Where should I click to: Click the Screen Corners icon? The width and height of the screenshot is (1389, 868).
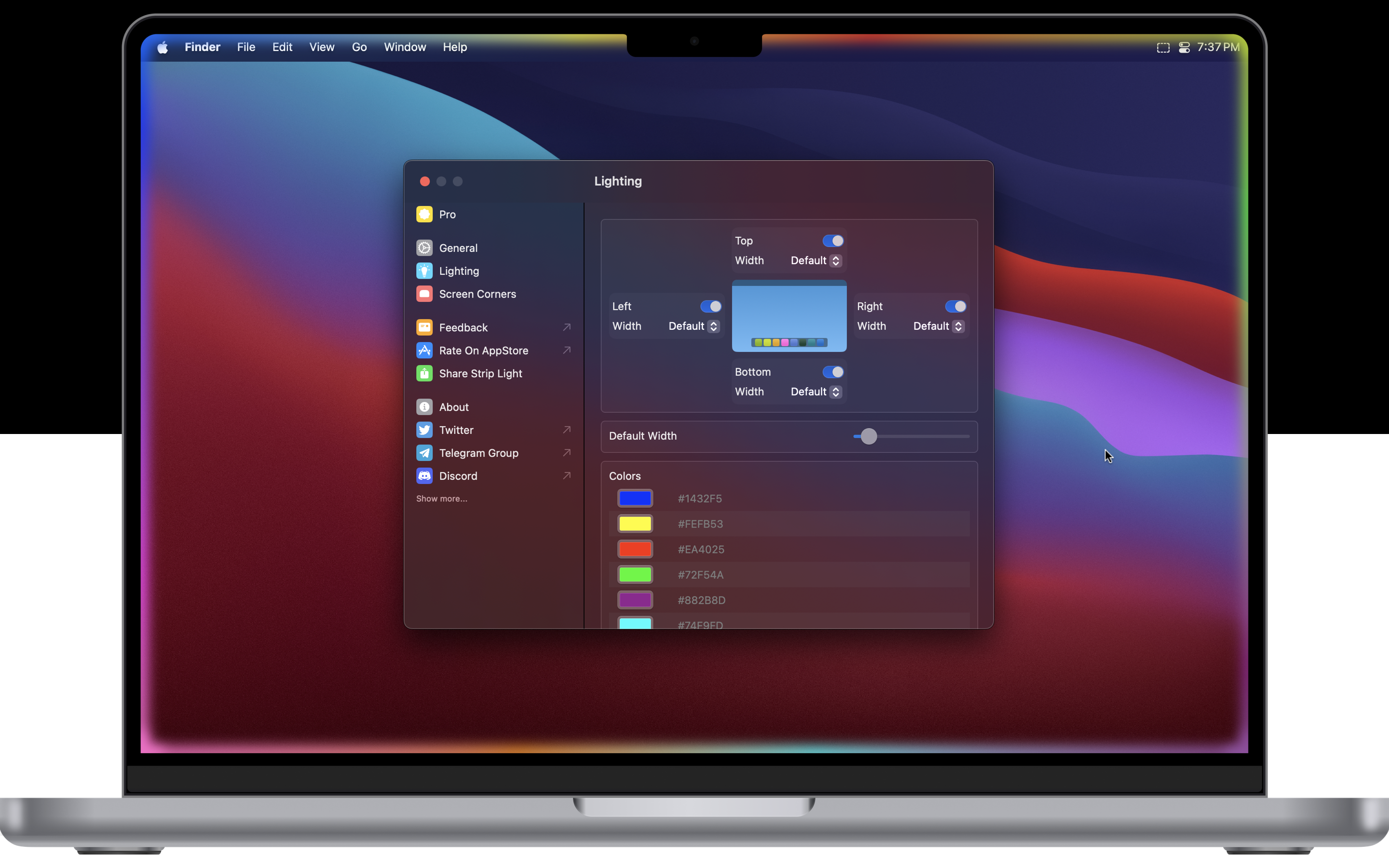click(424, 293)
